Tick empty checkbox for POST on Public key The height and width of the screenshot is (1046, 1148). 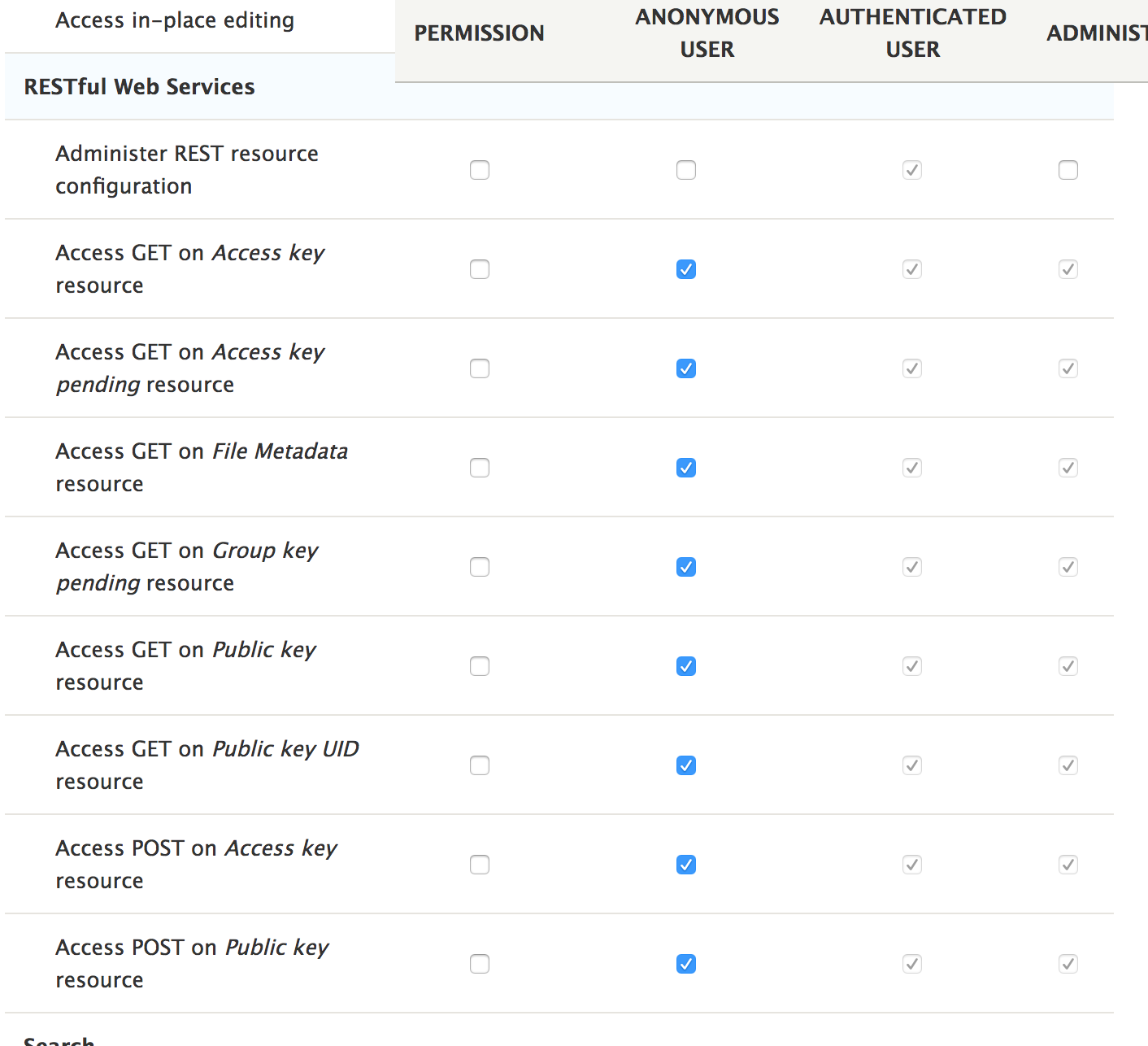(480, 964)
